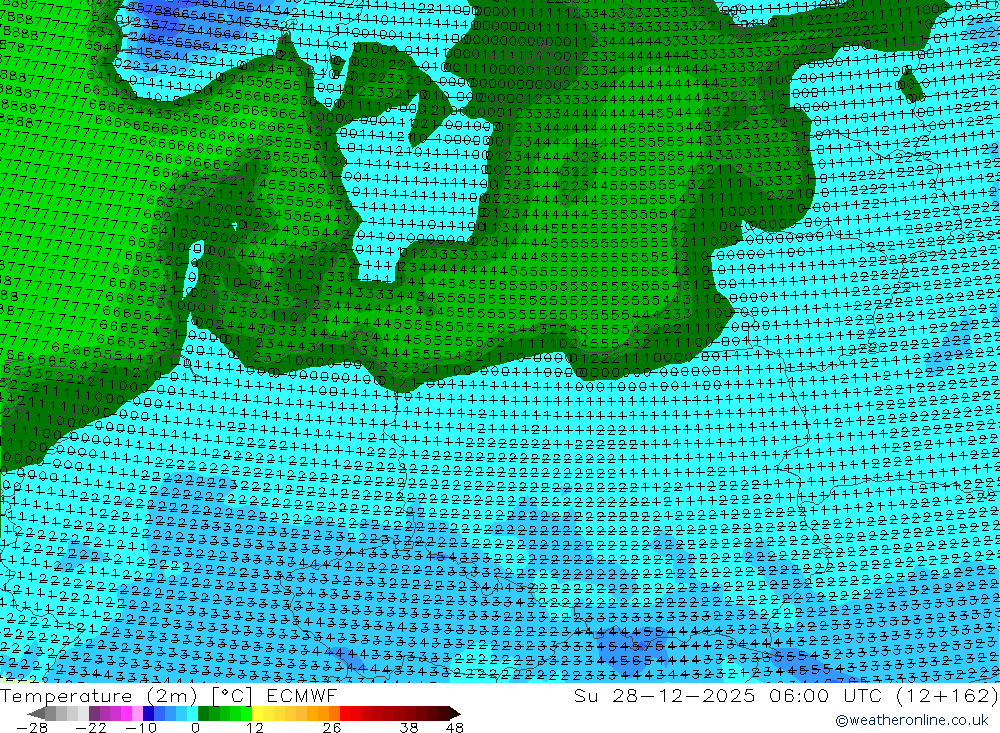Click the 38 legend value
Image resolution: width=1000 pixels, height=733 pixels.
tap(408, 728)
